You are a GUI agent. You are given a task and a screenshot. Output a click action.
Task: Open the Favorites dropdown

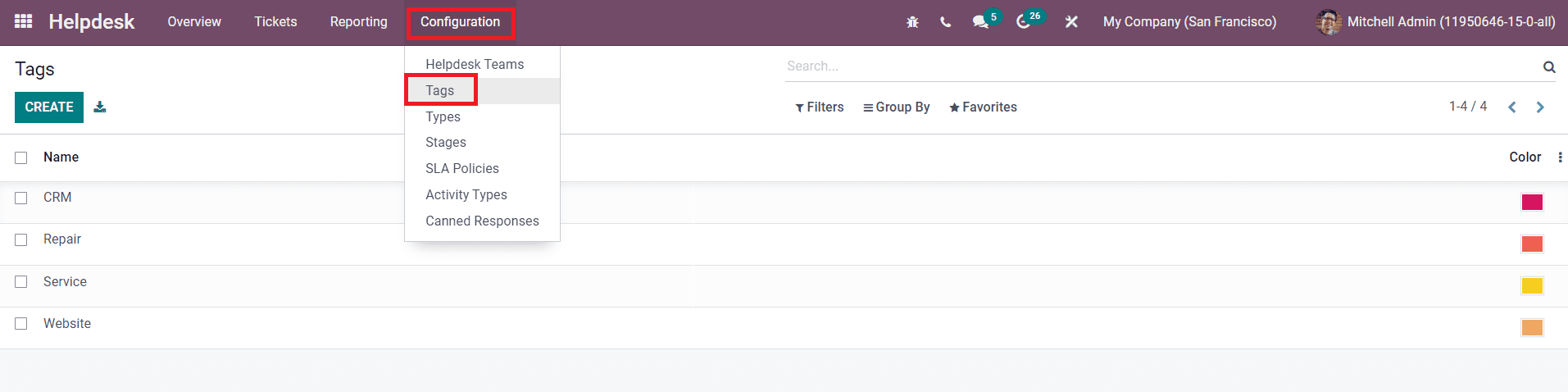pos(983,107)
